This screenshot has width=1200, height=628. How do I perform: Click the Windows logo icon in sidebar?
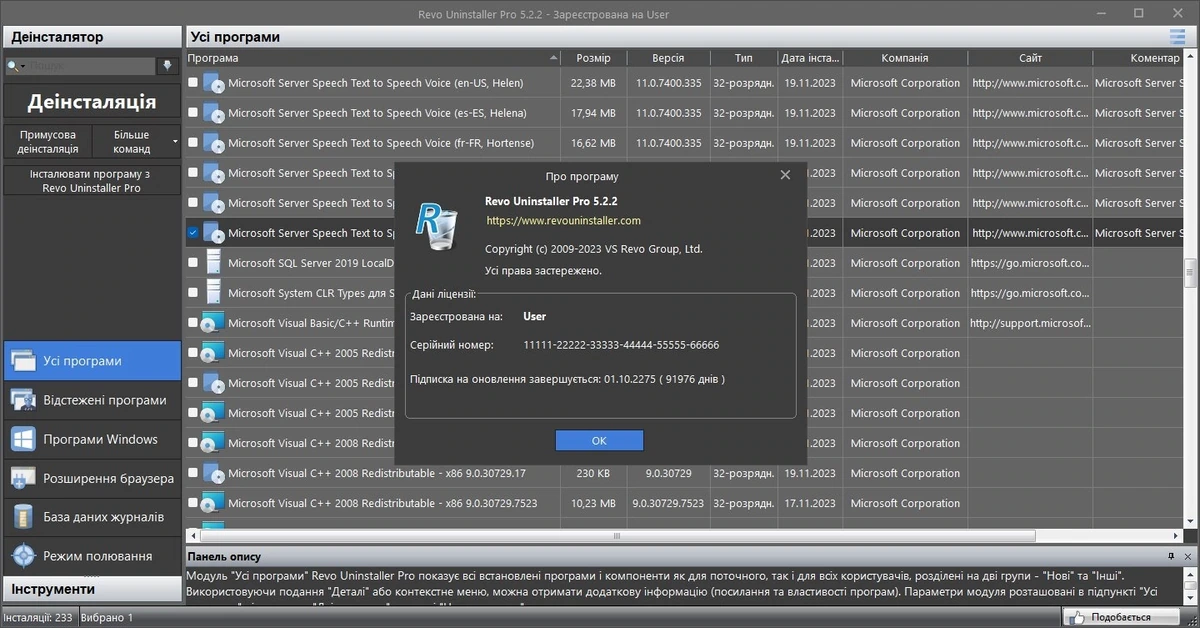pos(23,439)
